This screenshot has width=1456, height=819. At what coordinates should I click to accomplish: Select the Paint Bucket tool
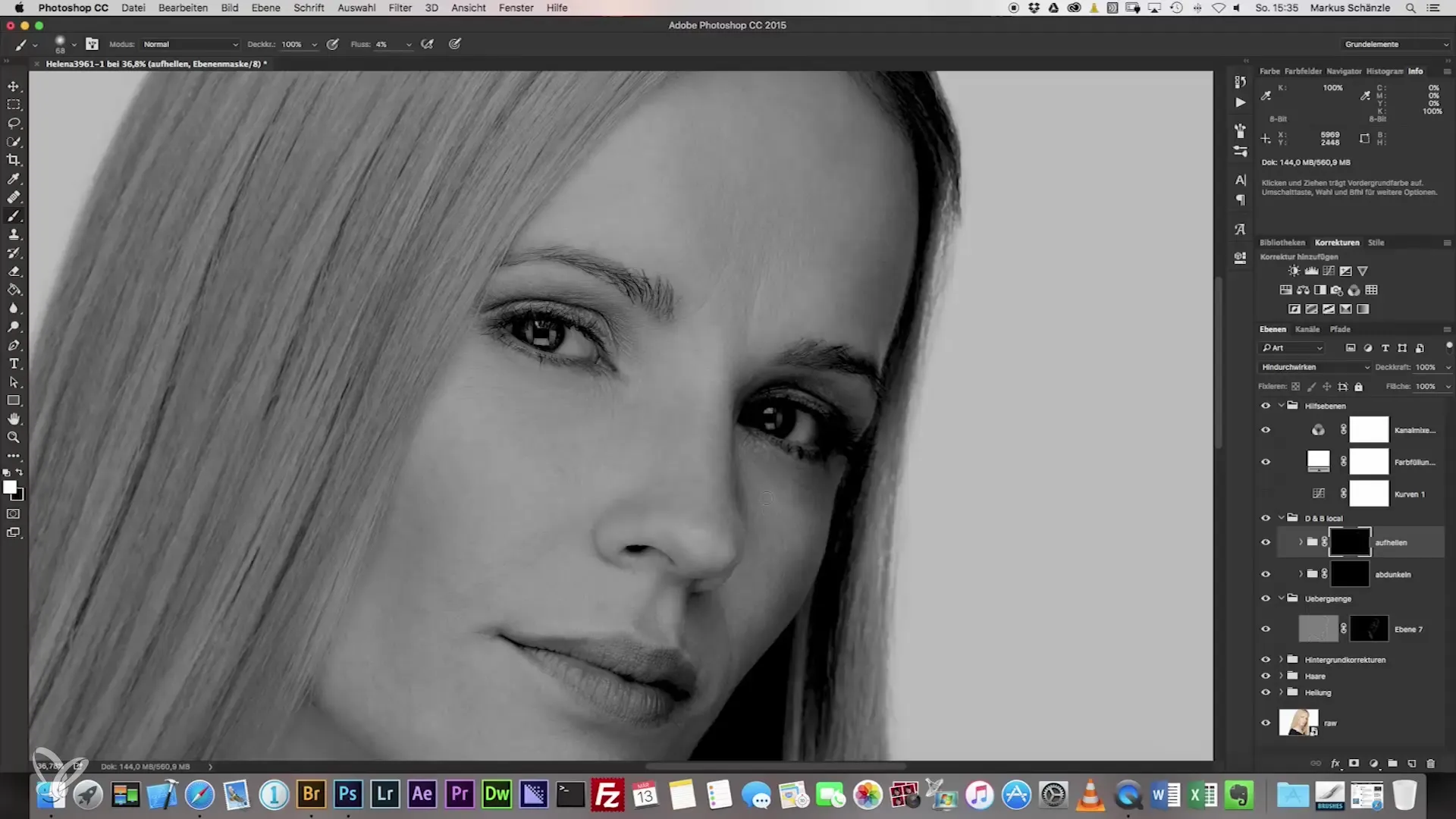(14, 290)
